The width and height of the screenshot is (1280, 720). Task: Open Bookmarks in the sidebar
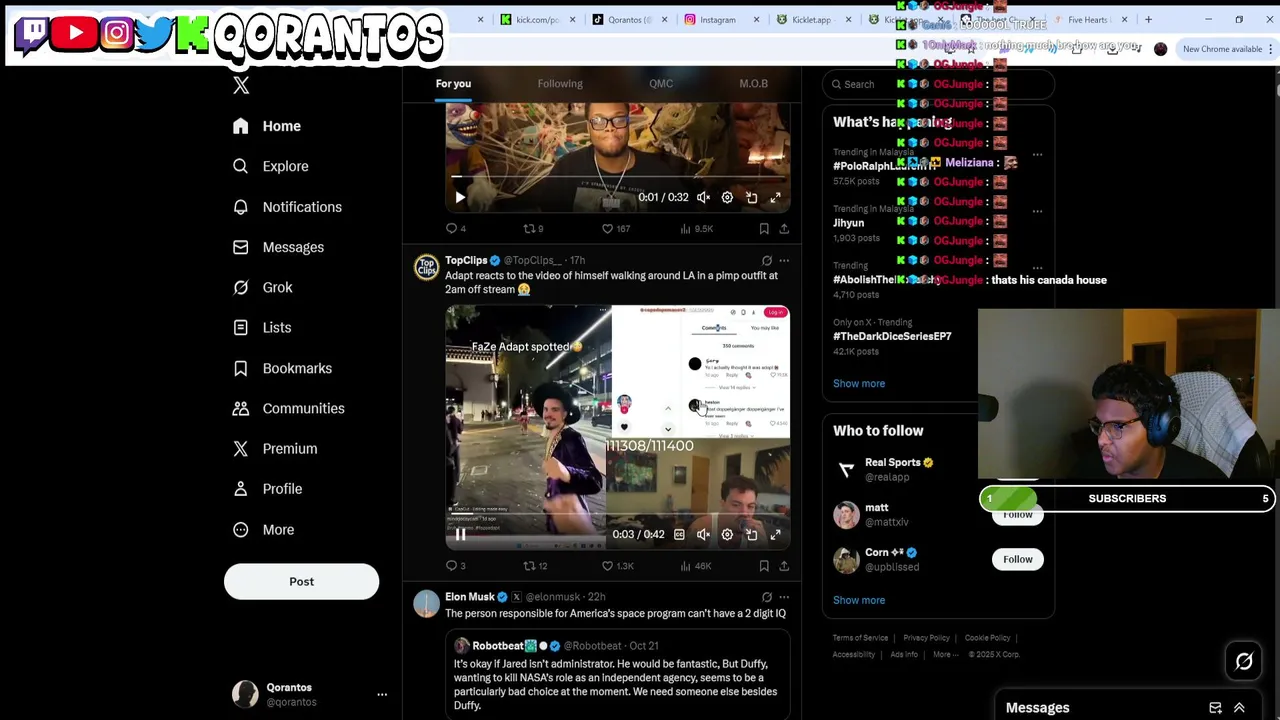pyautogui.click(x=282, y=368)
